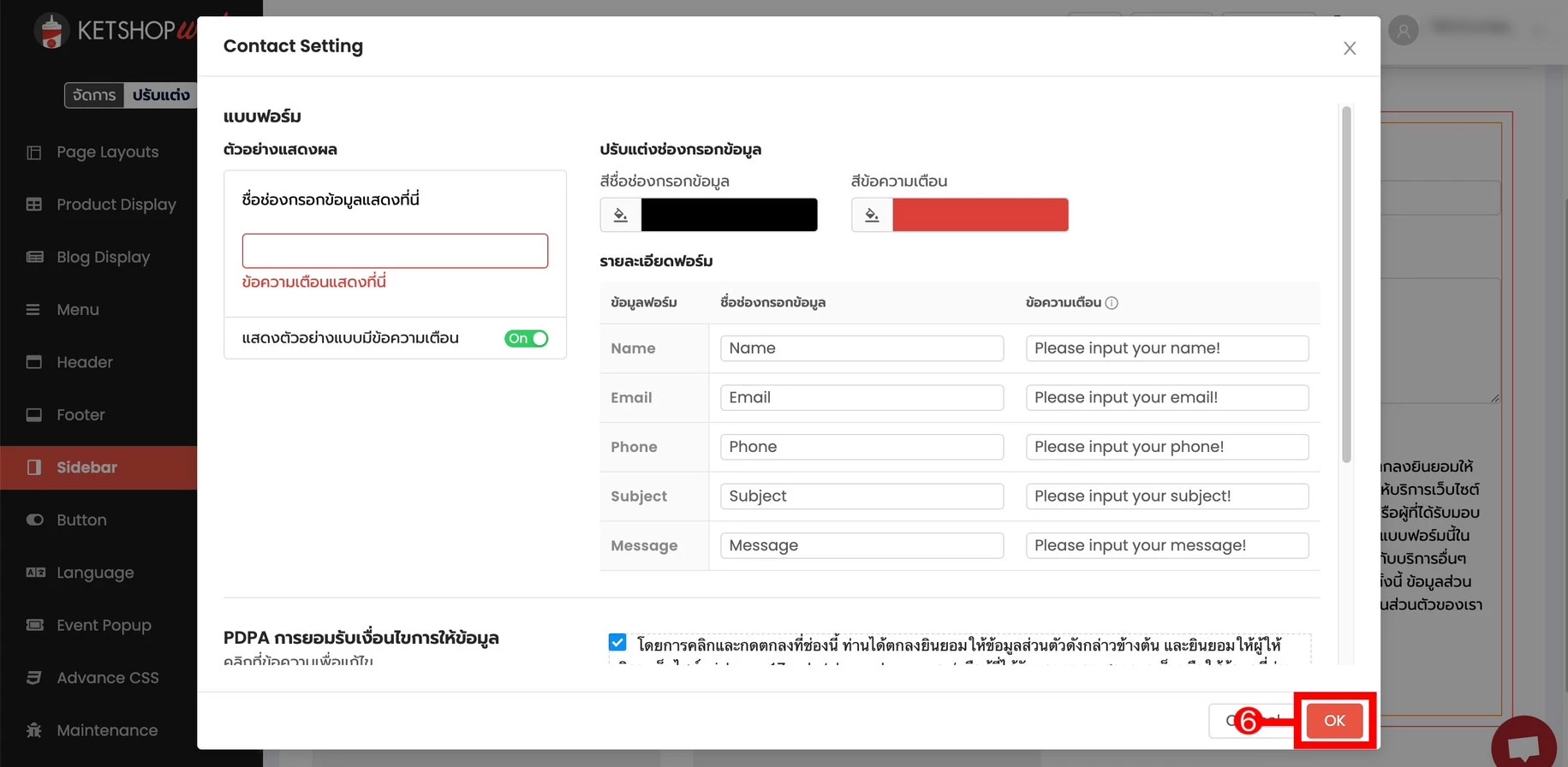The image size is (1568, 767).
Task: Click the Subject field label input
Action: pos(862,496)
